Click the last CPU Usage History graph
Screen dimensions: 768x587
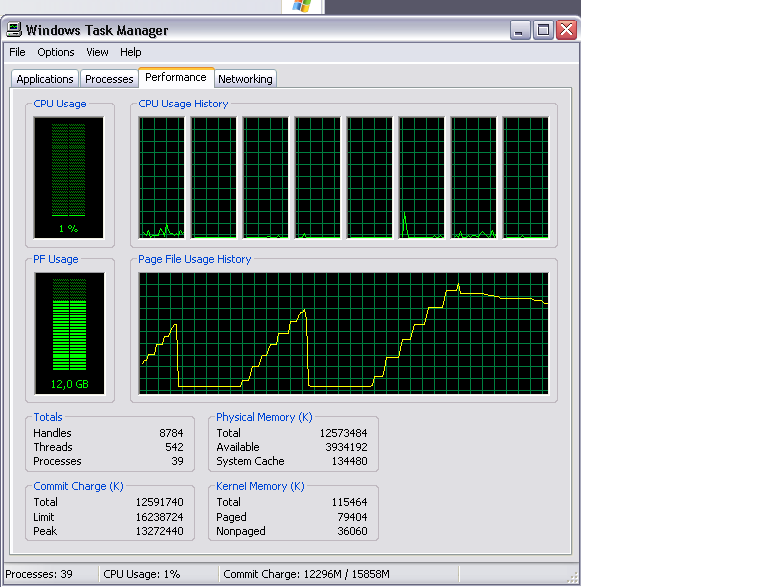click(525, 178)
